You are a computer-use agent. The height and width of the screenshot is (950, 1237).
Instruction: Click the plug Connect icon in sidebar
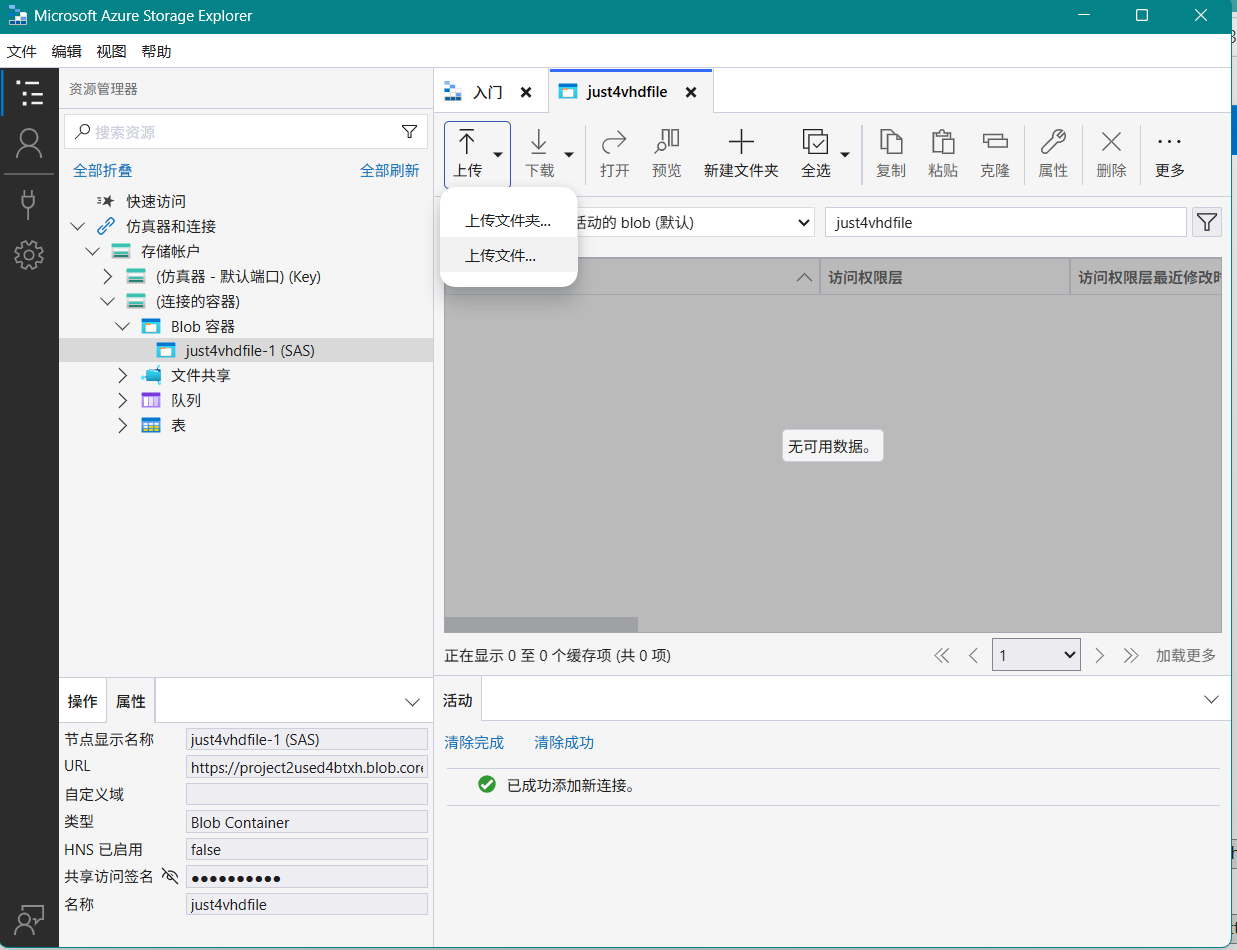click(x=29, y=204)
